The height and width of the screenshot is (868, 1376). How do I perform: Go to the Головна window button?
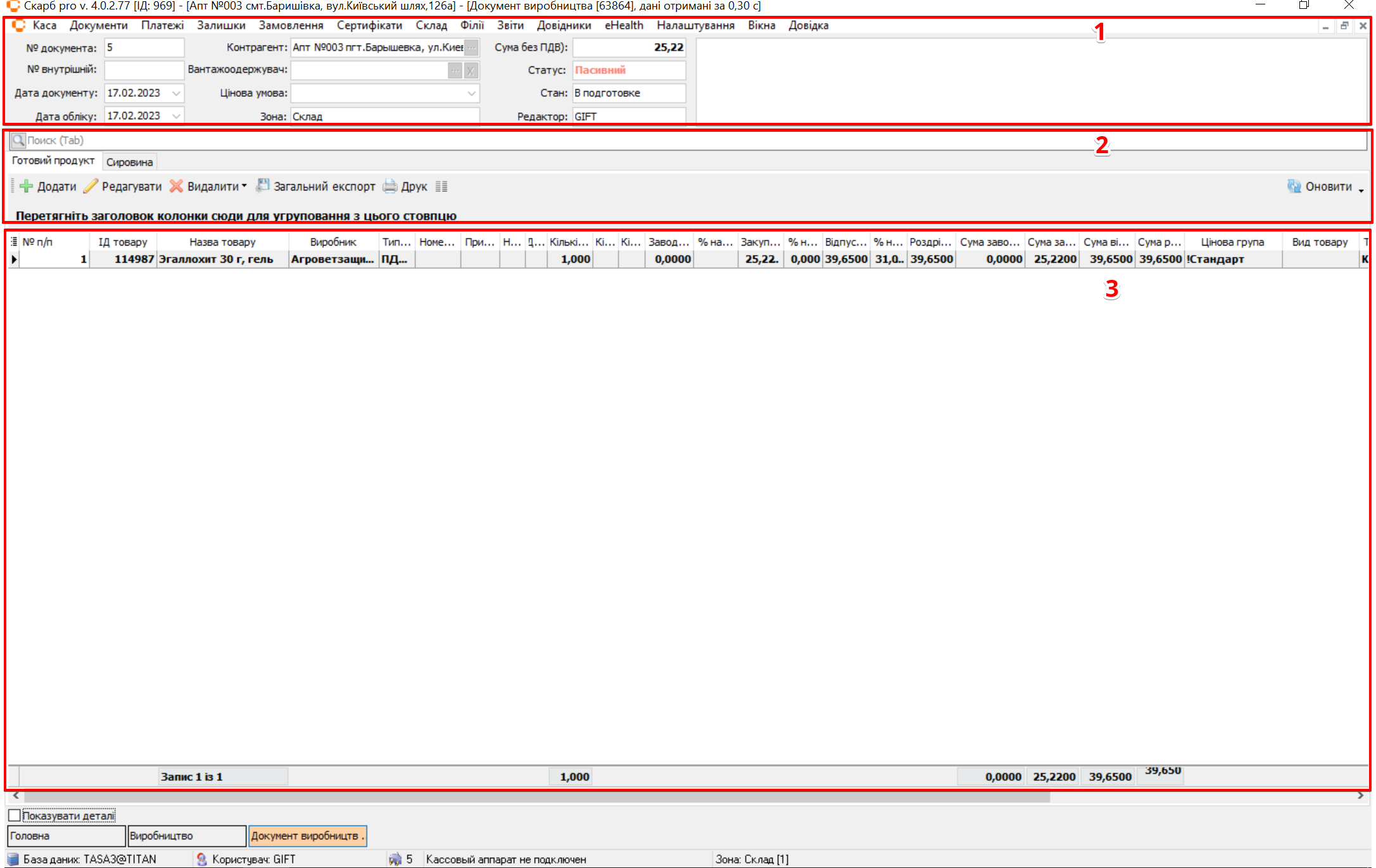66,836
